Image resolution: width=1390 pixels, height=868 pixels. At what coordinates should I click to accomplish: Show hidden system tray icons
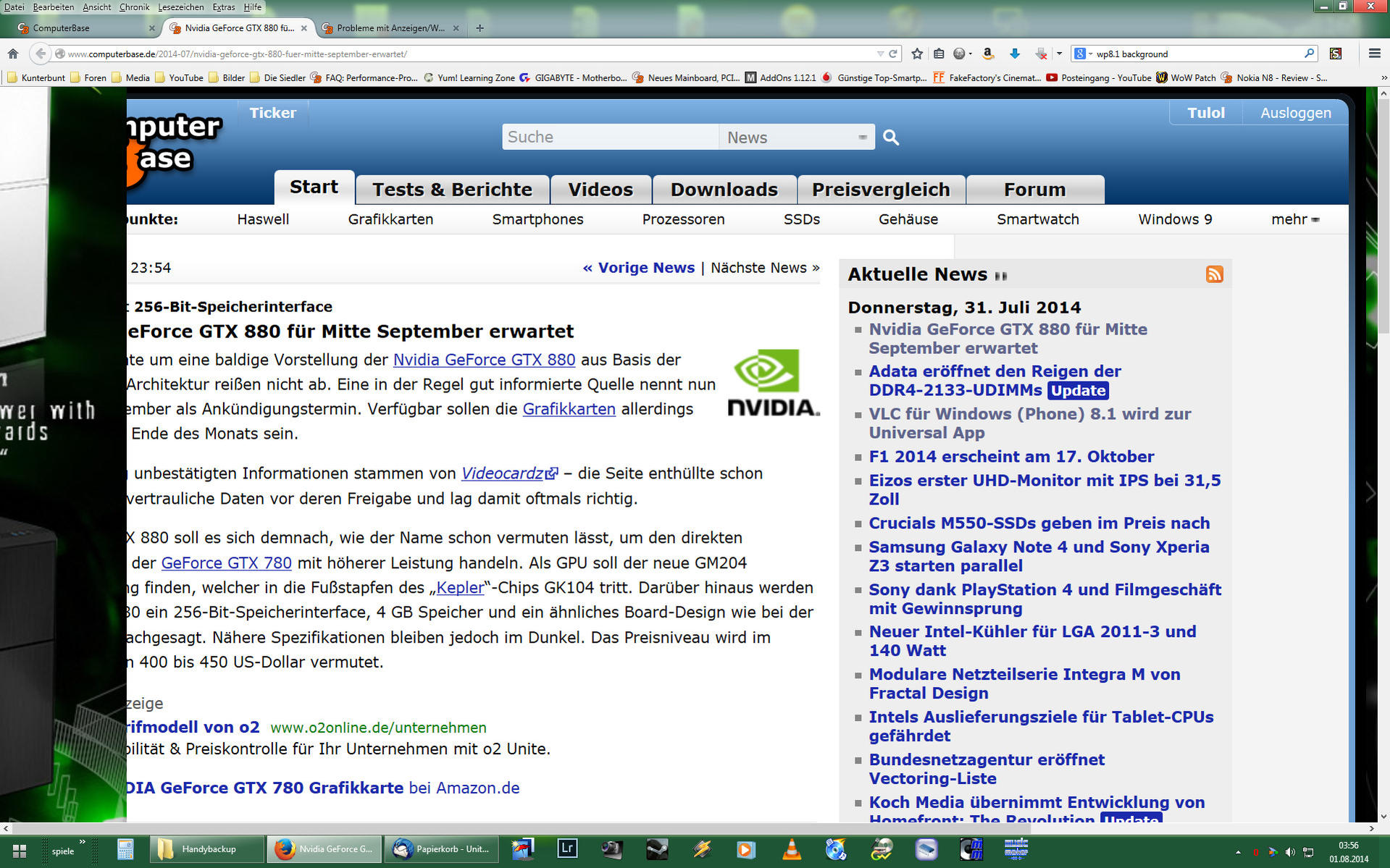tap(1237, 852)
